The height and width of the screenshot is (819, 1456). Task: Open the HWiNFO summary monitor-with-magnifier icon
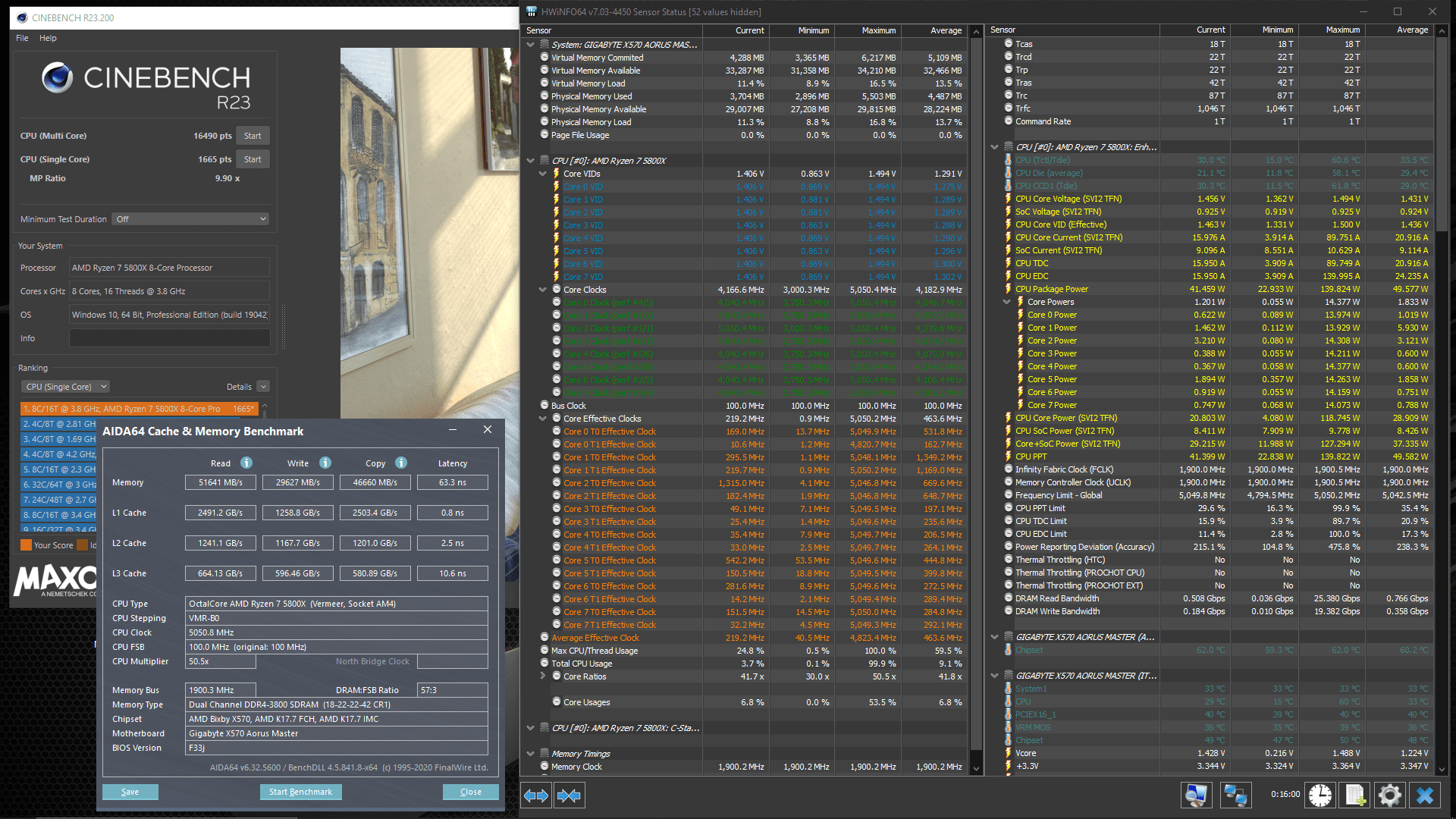[1196, 795]
